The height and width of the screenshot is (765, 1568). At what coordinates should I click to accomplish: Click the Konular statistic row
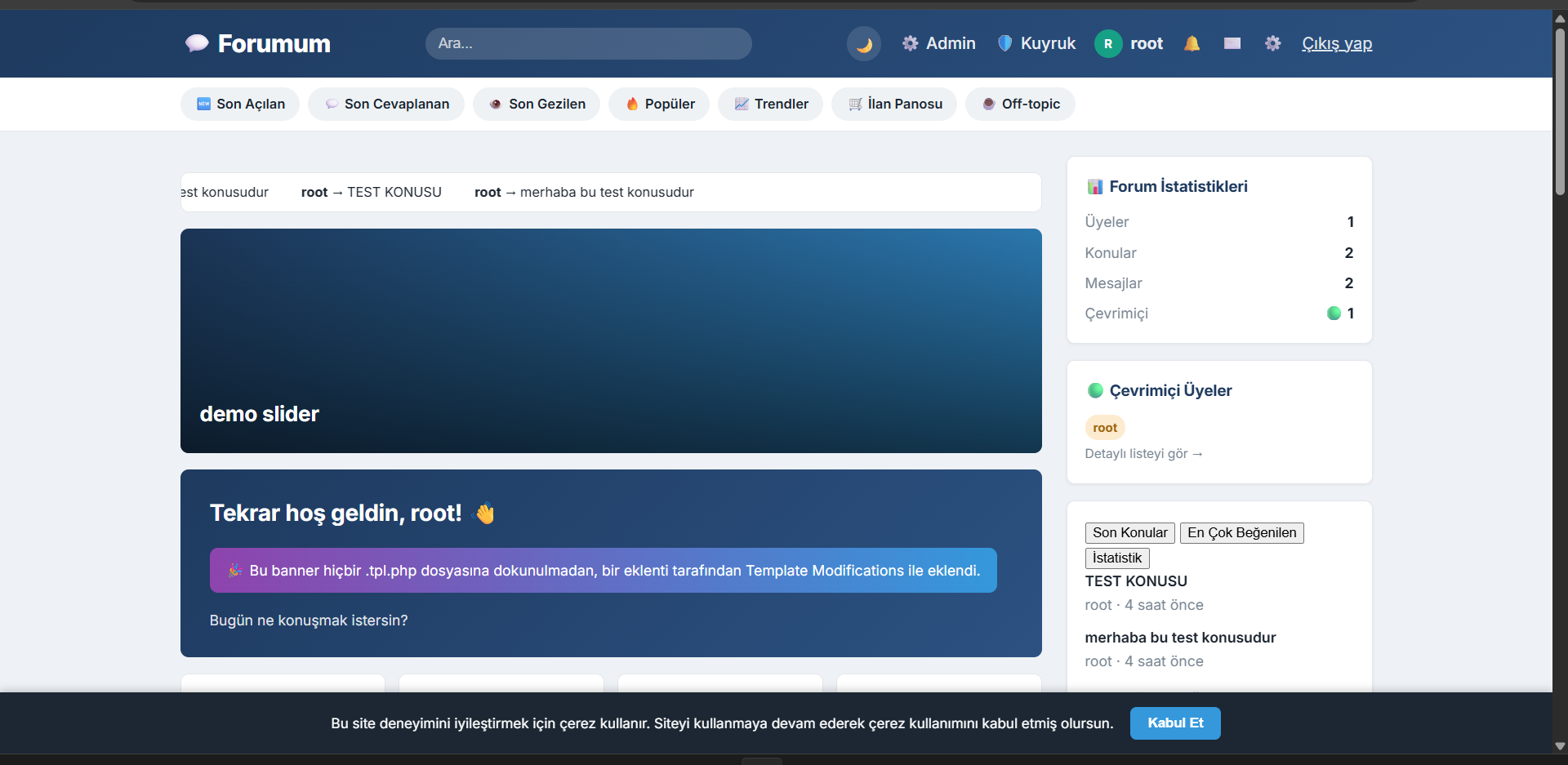click(x=1219, y=253)
